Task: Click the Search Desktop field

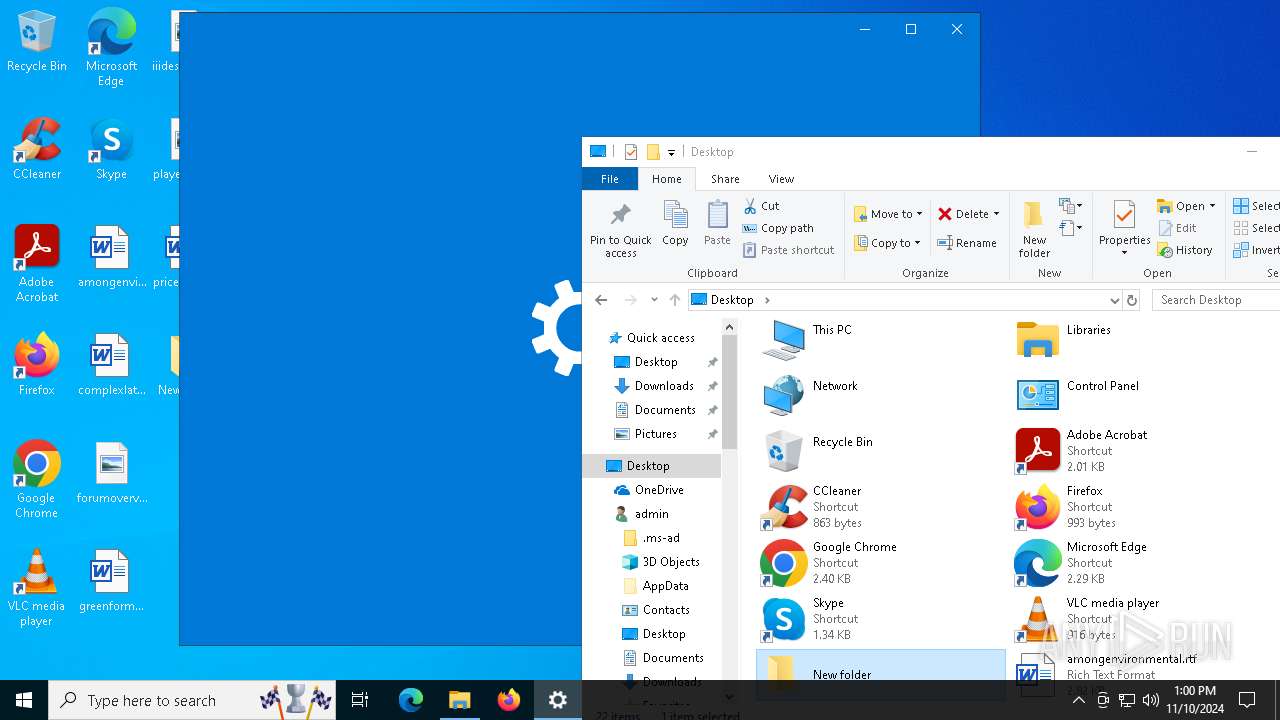Action: coord(1216,300)
